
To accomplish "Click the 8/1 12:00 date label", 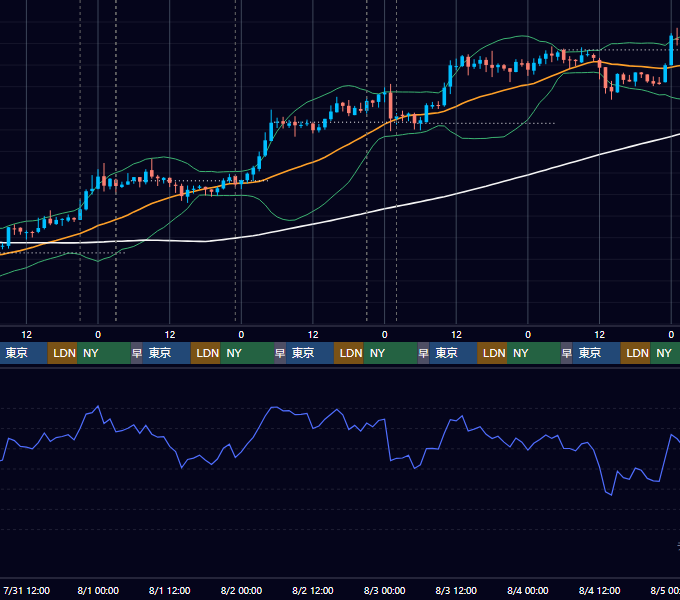I will click(170, 590).
